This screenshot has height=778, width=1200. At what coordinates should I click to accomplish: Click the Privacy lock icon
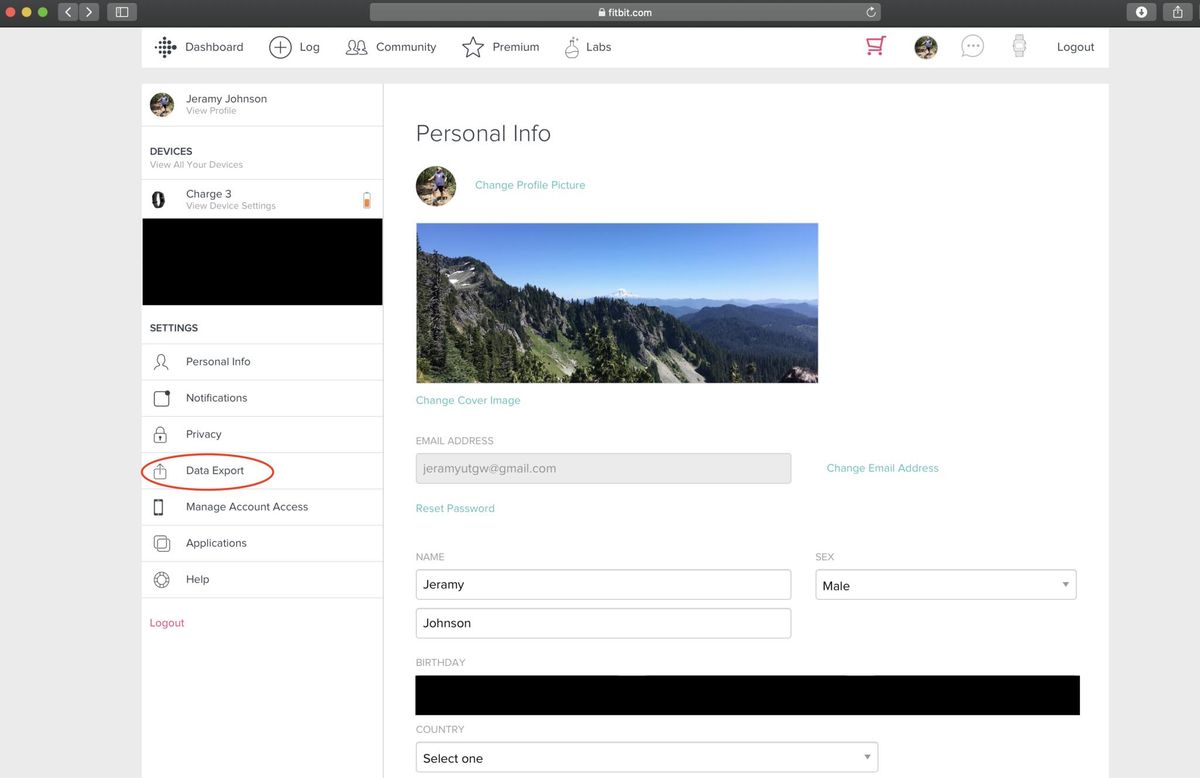click(x=161, y=434)
